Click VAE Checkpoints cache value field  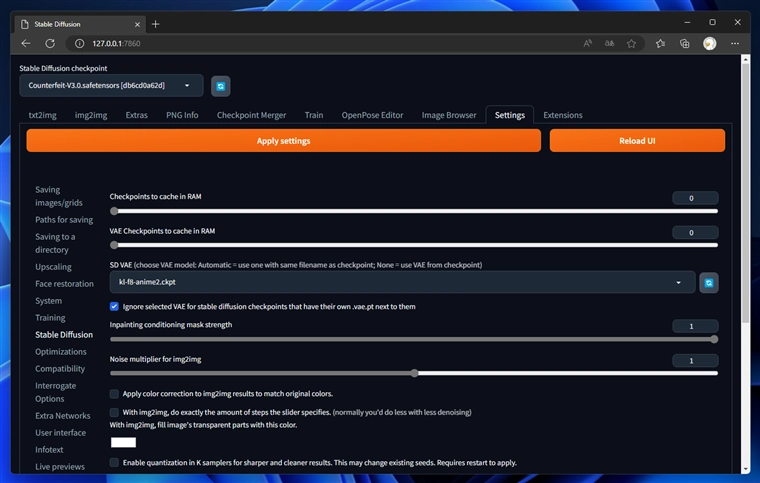695,232
